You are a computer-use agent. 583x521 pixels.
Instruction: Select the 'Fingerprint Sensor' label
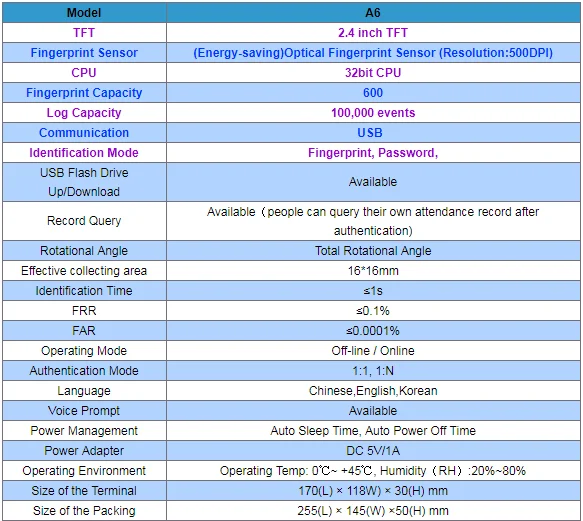(x=84, y=53)
